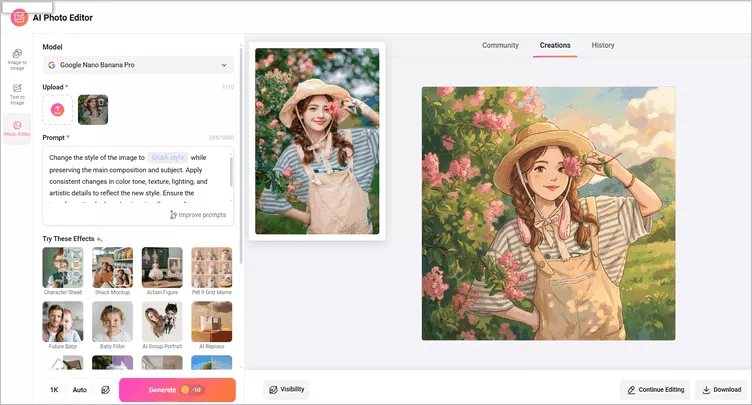Click the coin icon on Generate button
Viewport: 752px width, 405px height.
coord(185,390)
